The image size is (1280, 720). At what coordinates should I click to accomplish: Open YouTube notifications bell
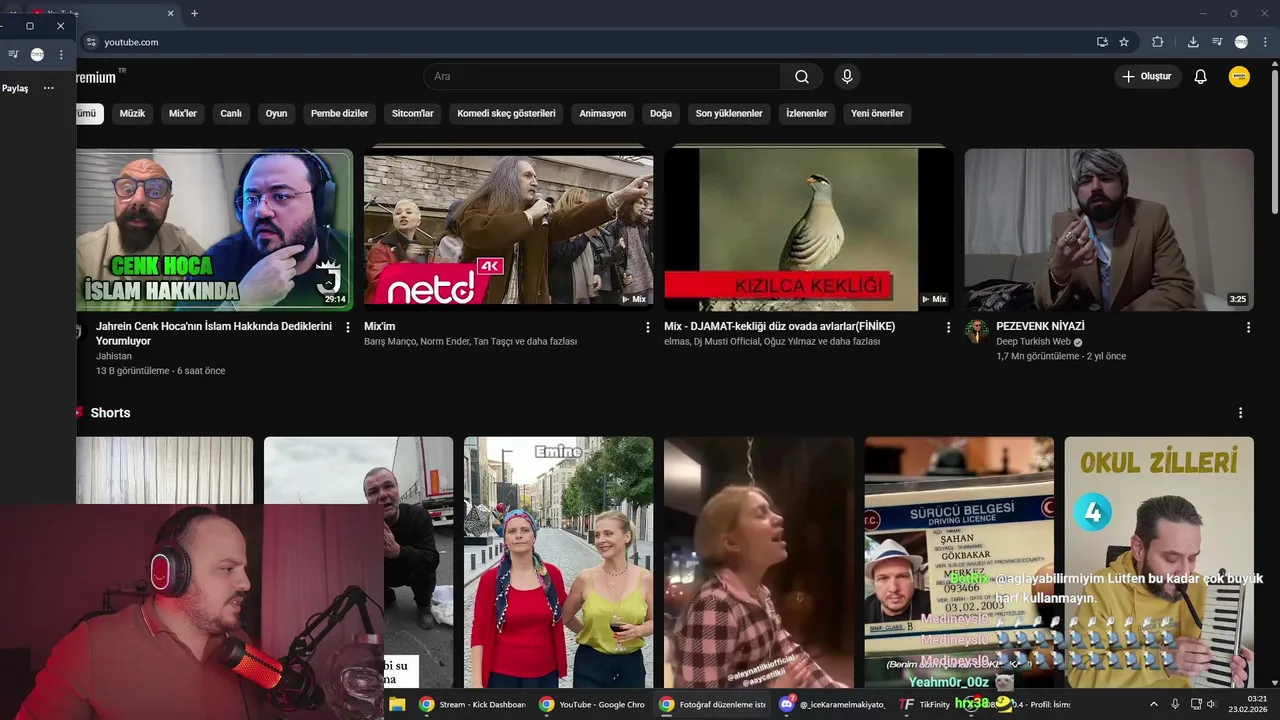click(1200, 77)
